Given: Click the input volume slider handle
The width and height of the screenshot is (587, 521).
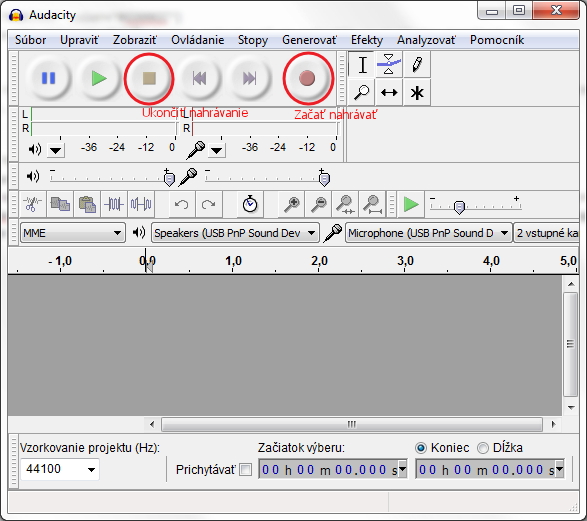Looking at the screenshot, I should (324, 179).
